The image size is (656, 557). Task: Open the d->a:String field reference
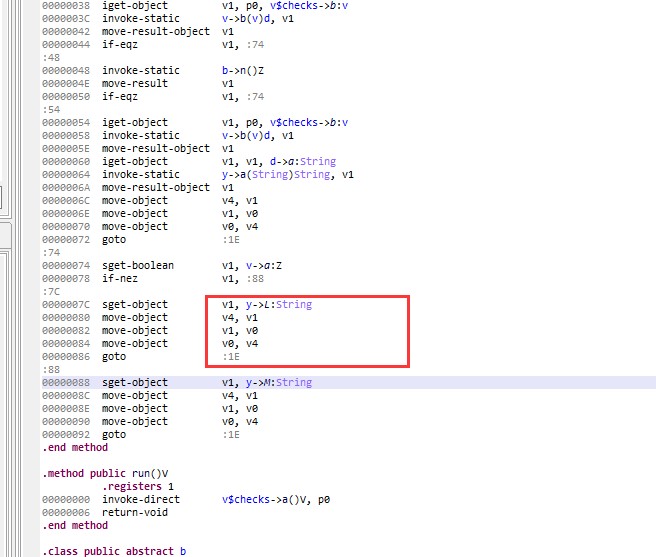(x=303, y=161)
